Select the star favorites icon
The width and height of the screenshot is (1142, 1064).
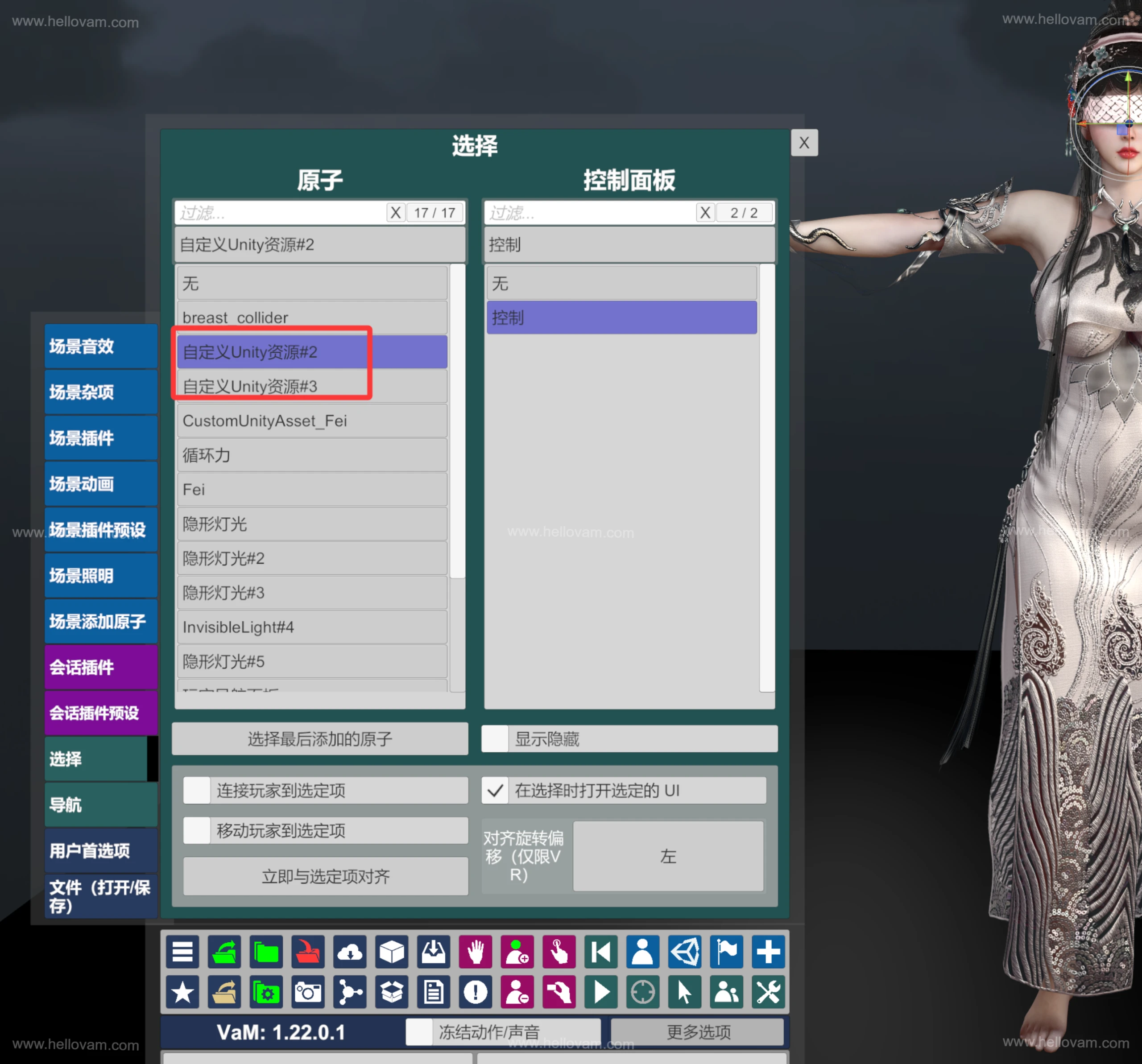[182, 992]
